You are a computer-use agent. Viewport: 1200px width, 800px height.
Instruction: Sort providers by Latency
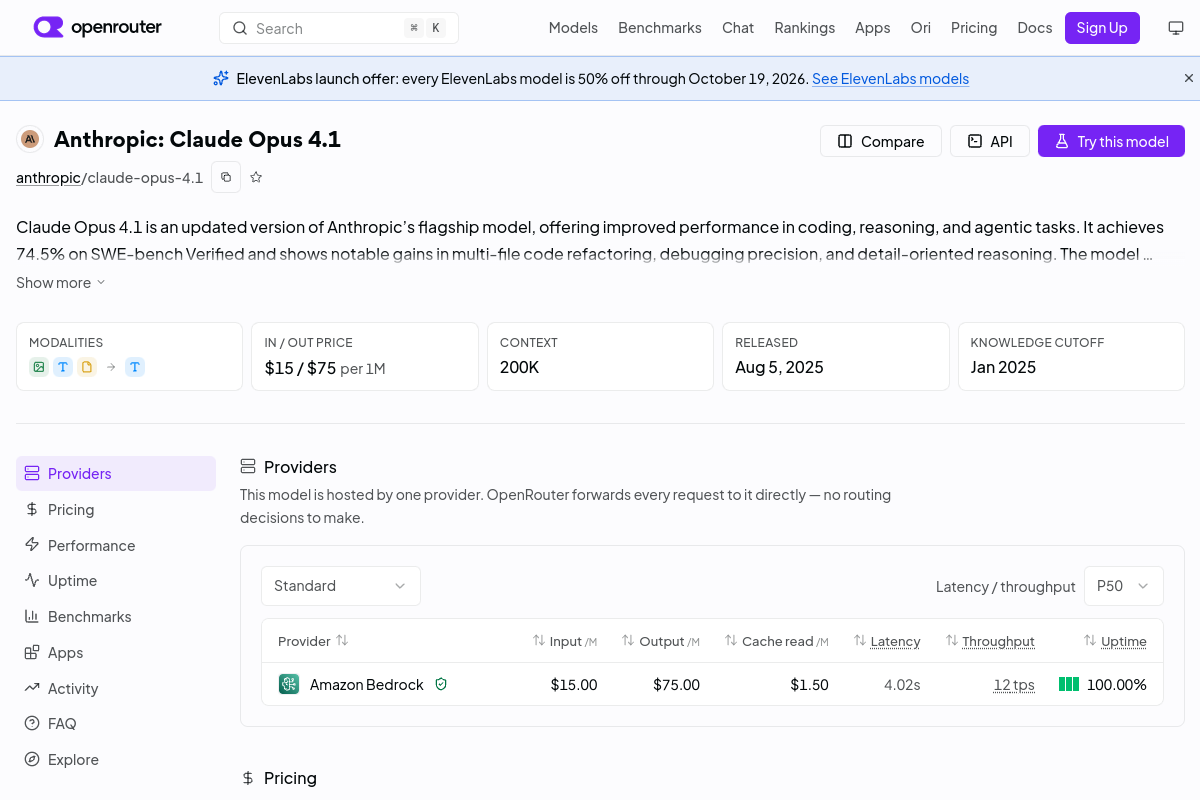[x=887, y=641]
